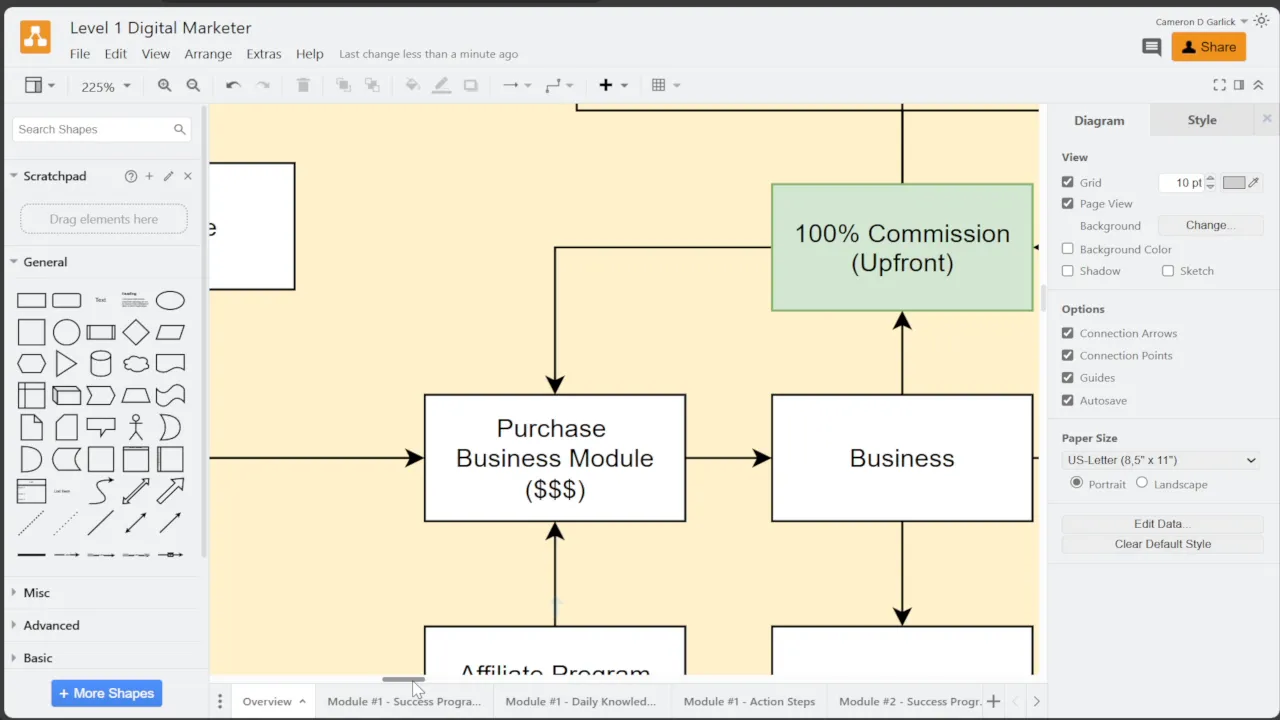Select the ellipse shape in General
Screen dimensions: 1280x720
click(170, 300)
